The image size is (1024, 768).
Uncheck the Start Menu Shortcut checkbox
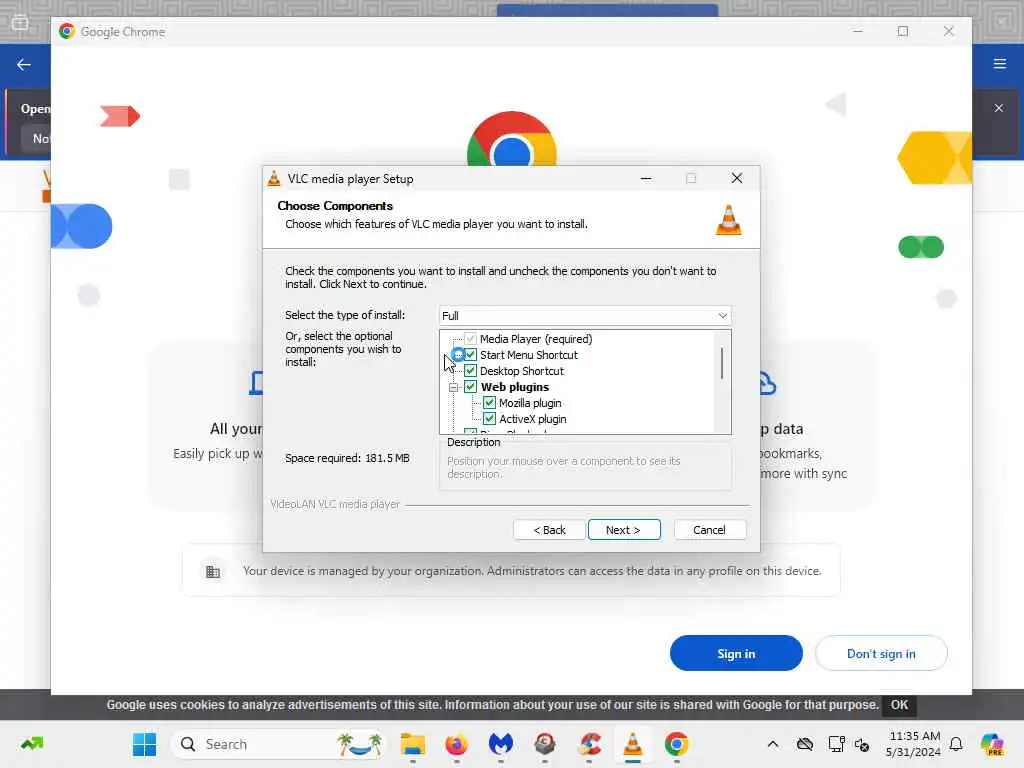click(x=470, y=355)
